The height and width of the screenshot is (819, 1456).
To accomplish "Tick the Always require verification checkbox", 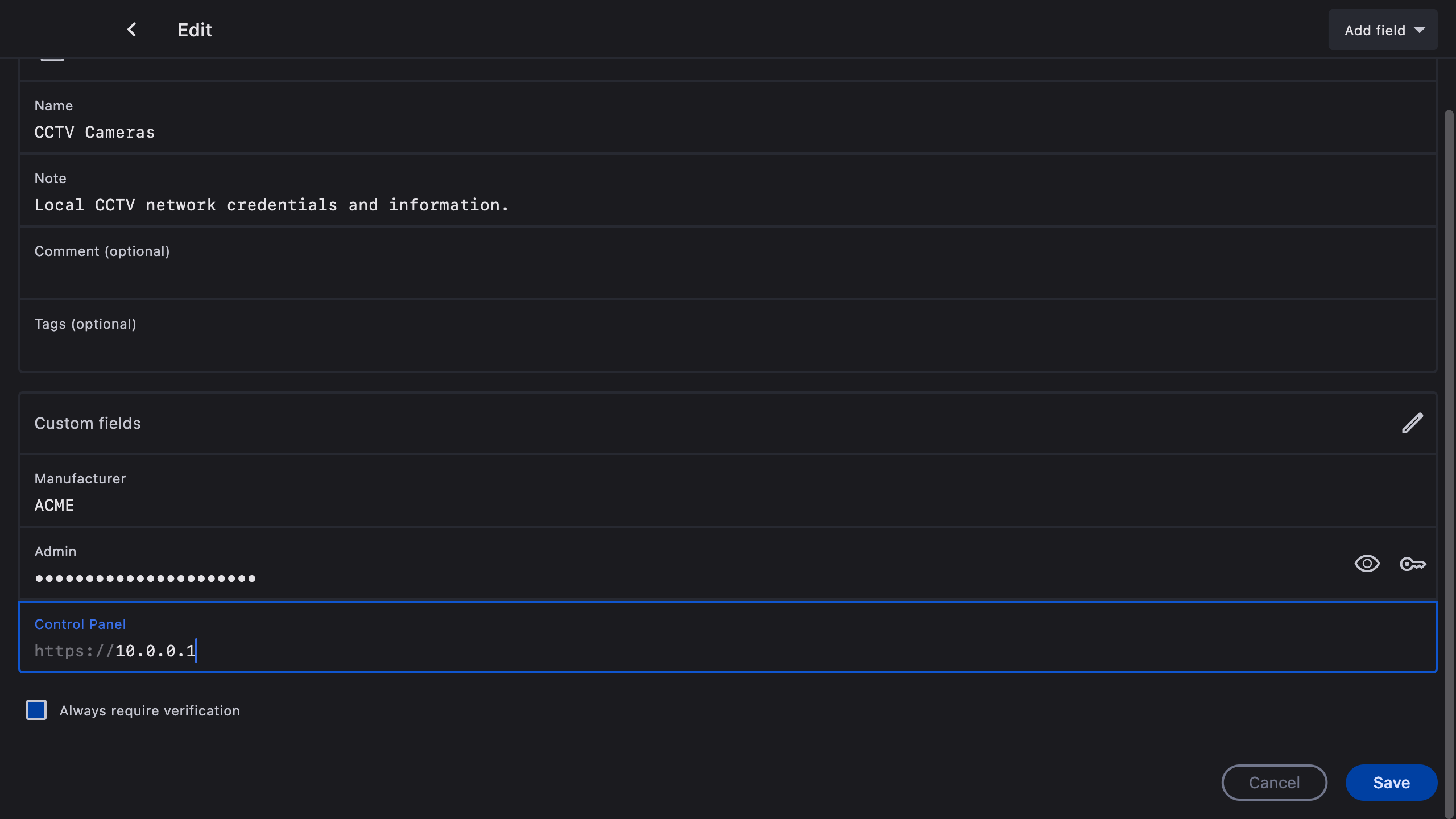I will pyautogui.click(x=36, y=710).
